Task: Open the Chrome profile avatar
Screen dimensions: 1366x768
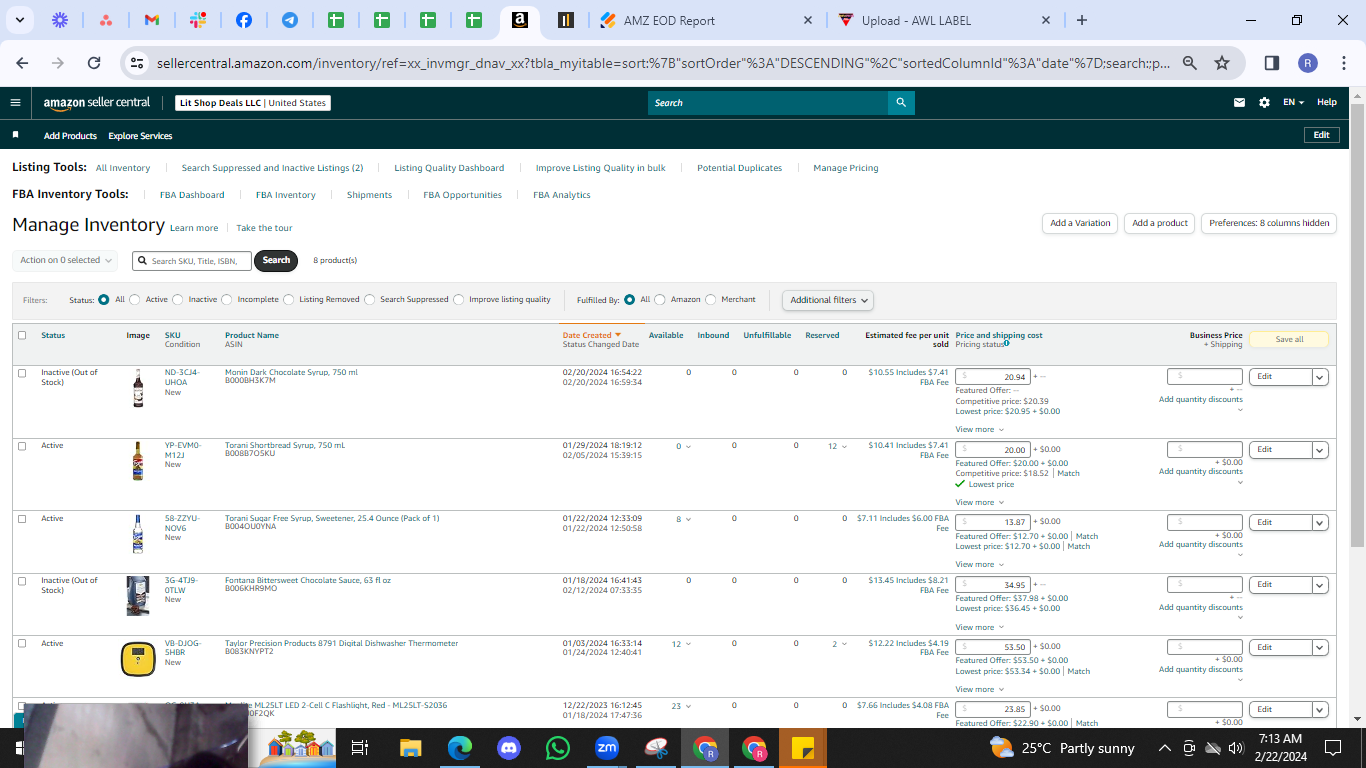Action: pos(1308,63)
